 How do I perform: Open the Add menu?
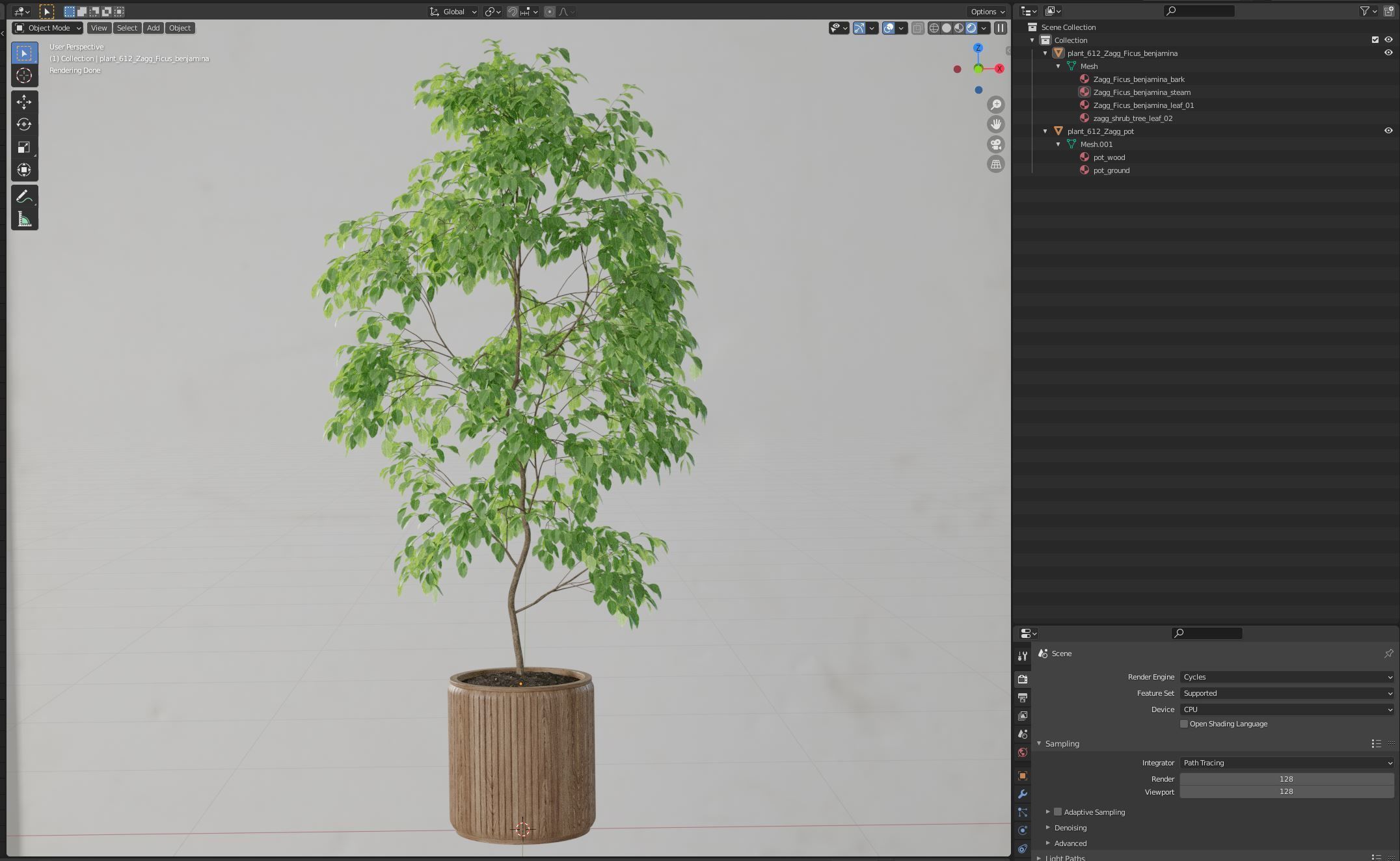pyautogui.click(x=153, y=28)
